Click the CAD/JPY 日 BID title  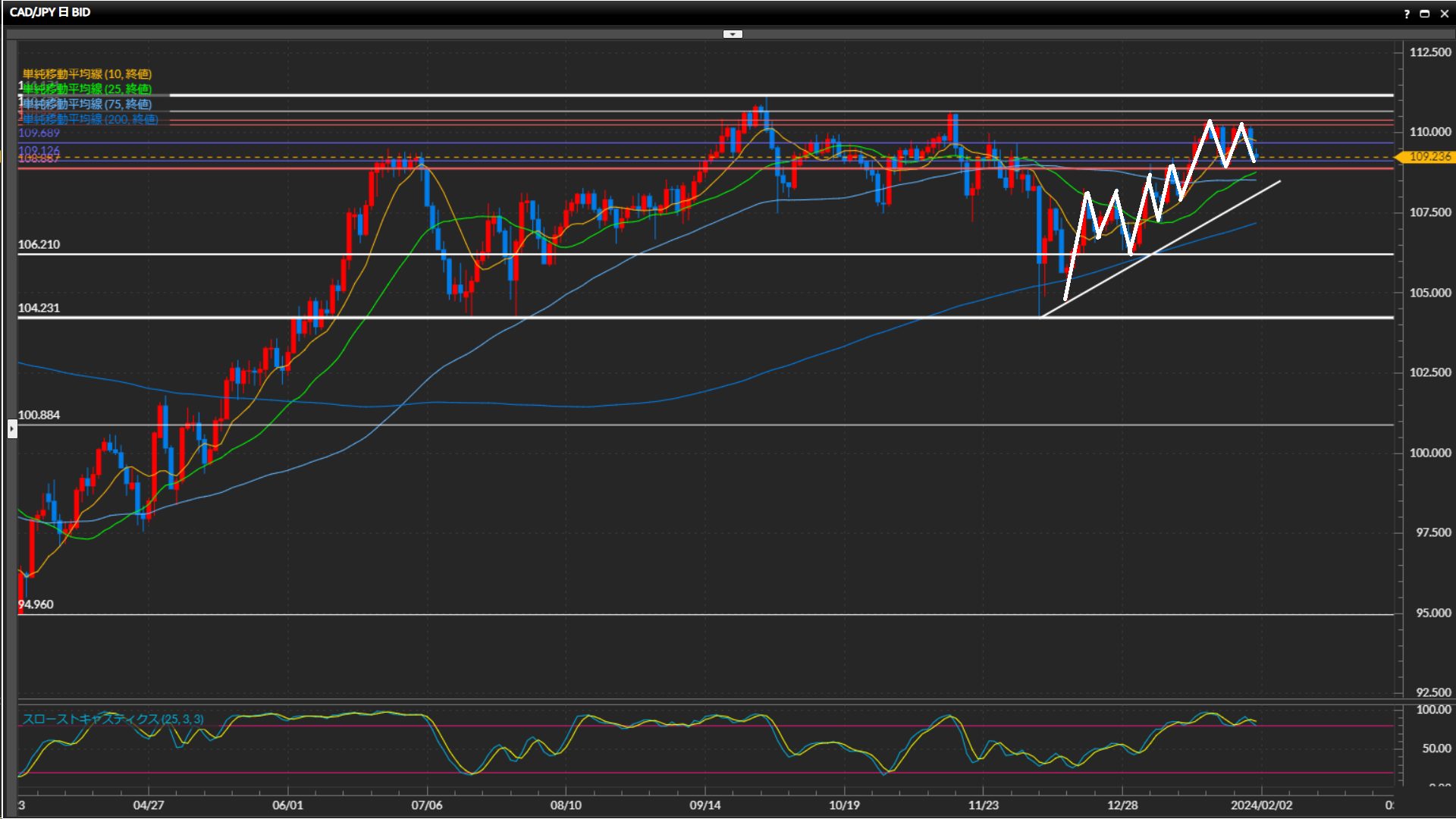click(50, 12)
